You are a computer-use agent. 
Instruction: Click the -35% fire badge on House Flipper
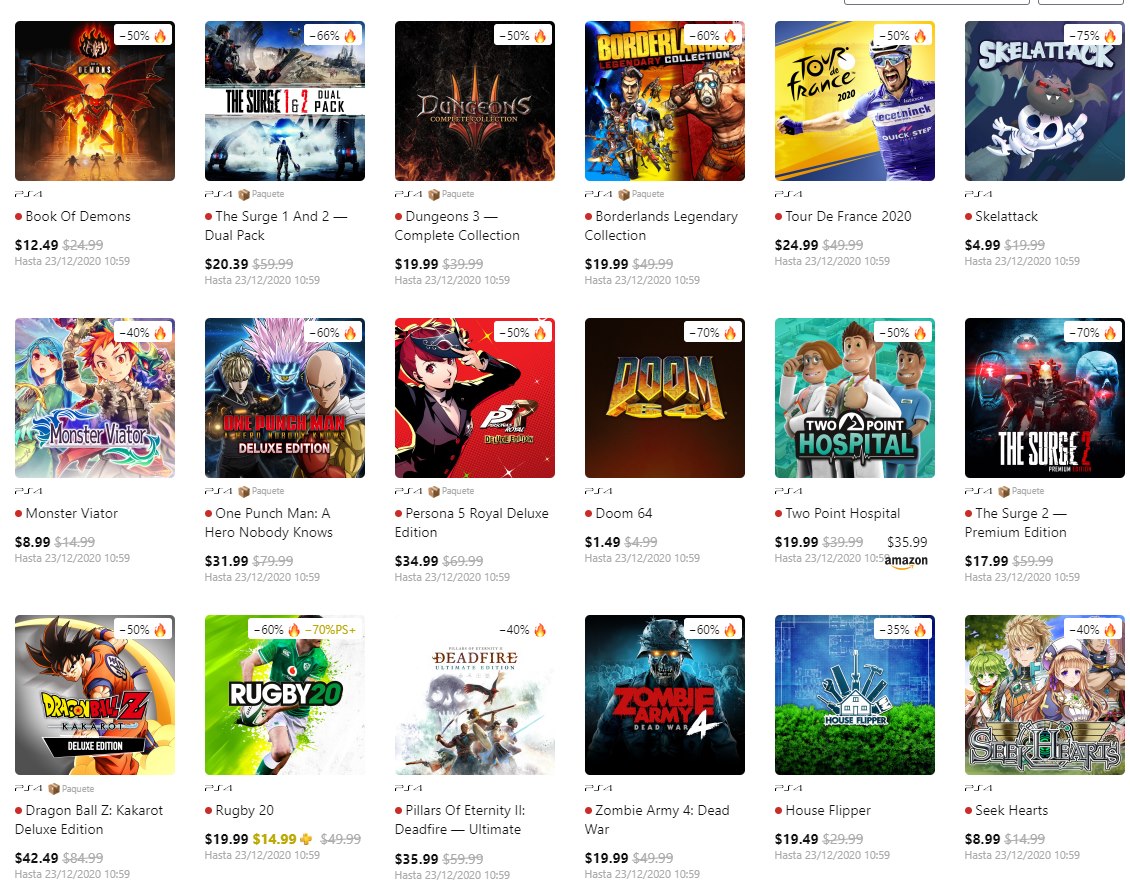(x=902, y=630)
